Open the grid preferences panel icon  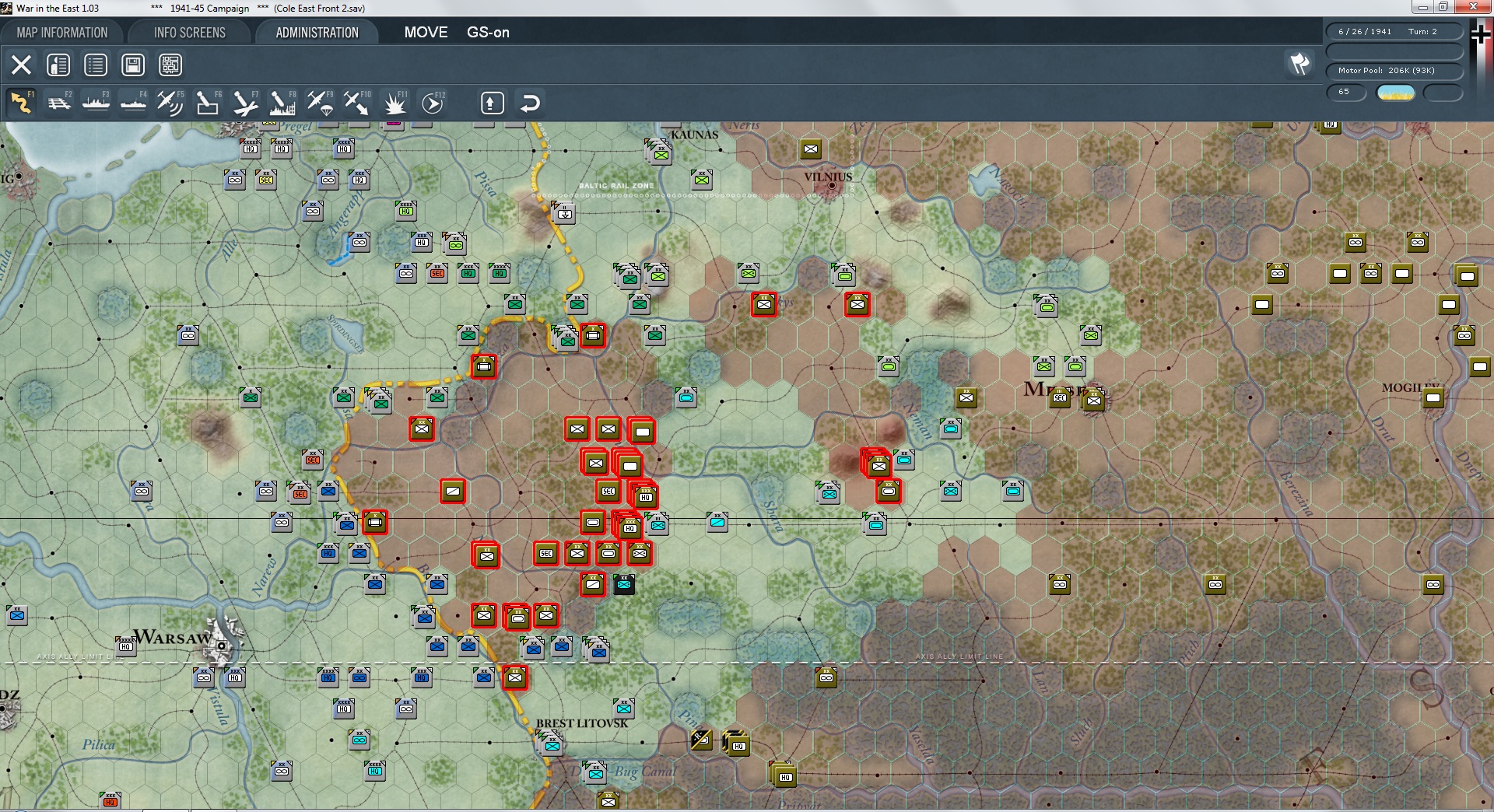click(x=170, y=65)
